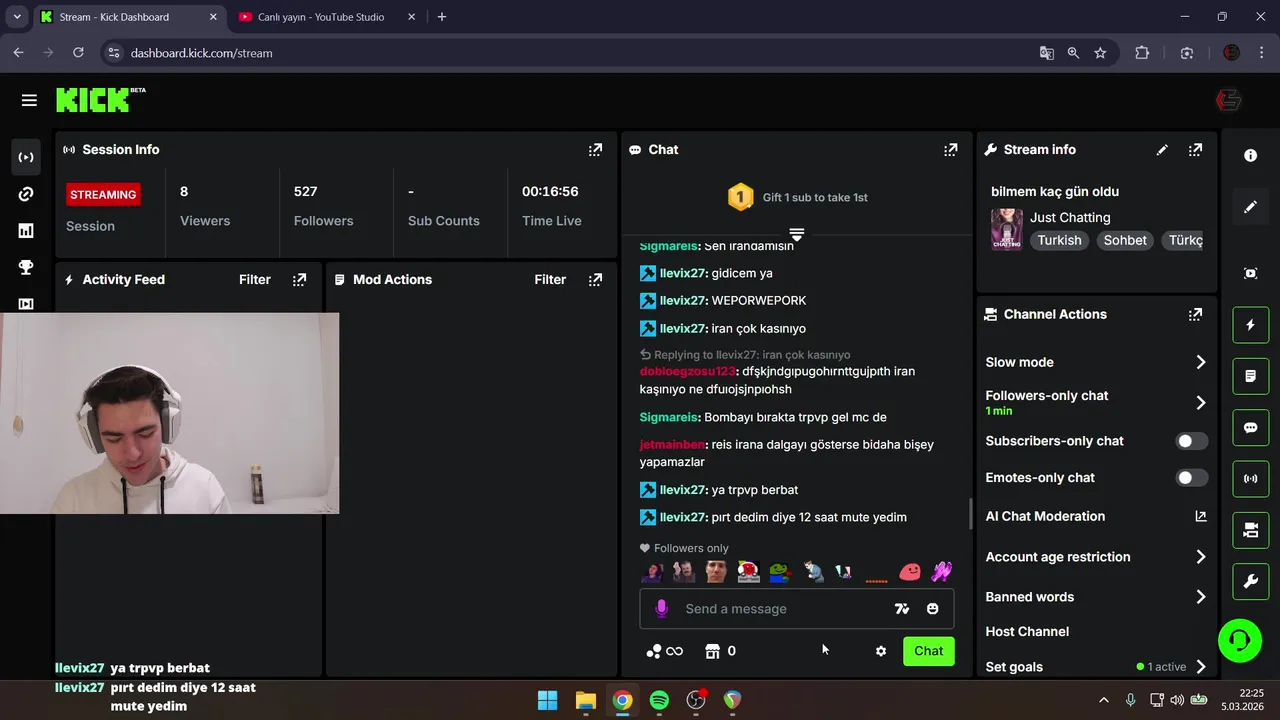
Task: Open the Windows Start menu
Action: point(548,700)
